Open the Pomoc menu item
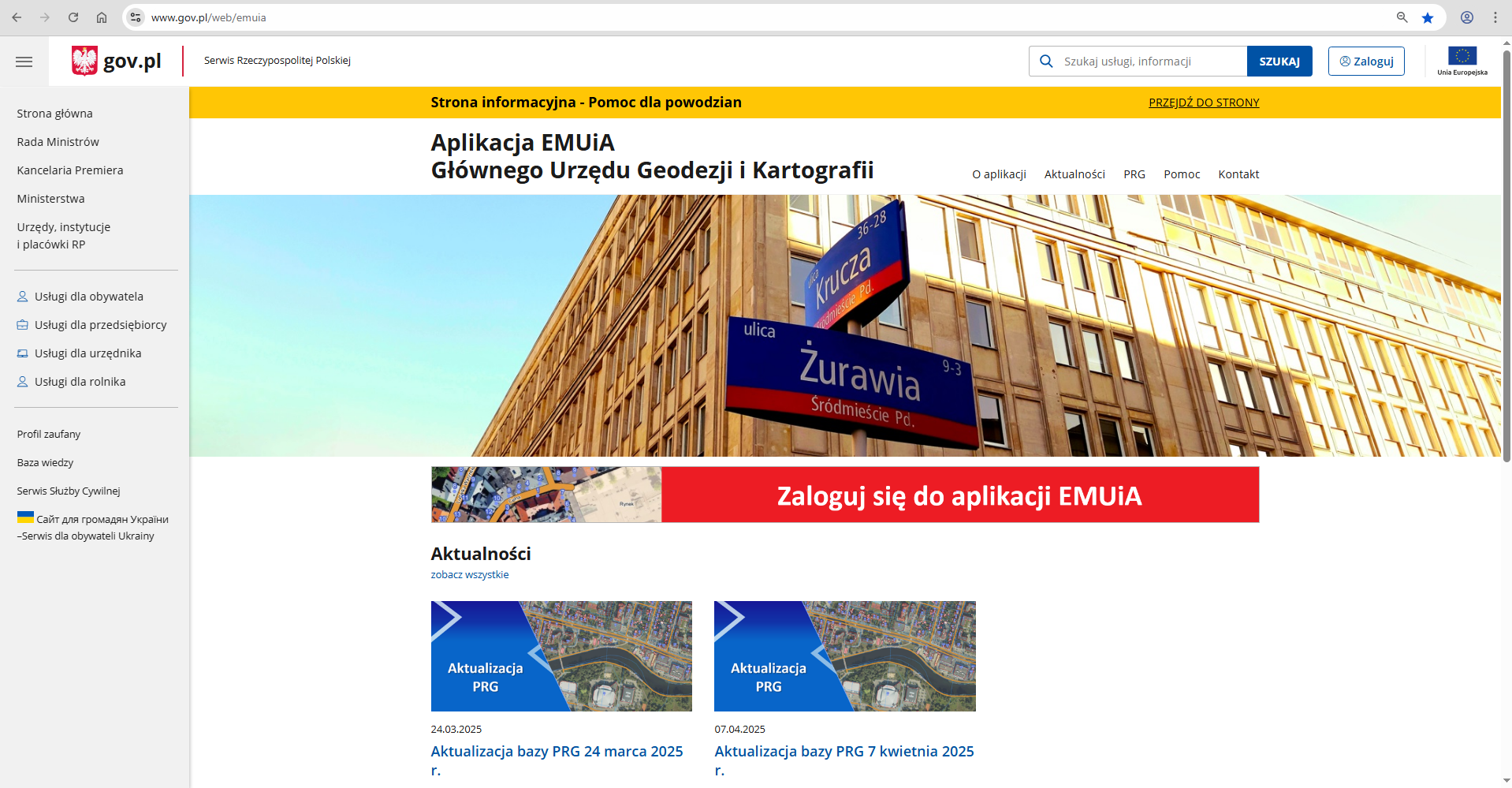The height and width of the screenshot is (788, 1512). (x=1181, y=174)
